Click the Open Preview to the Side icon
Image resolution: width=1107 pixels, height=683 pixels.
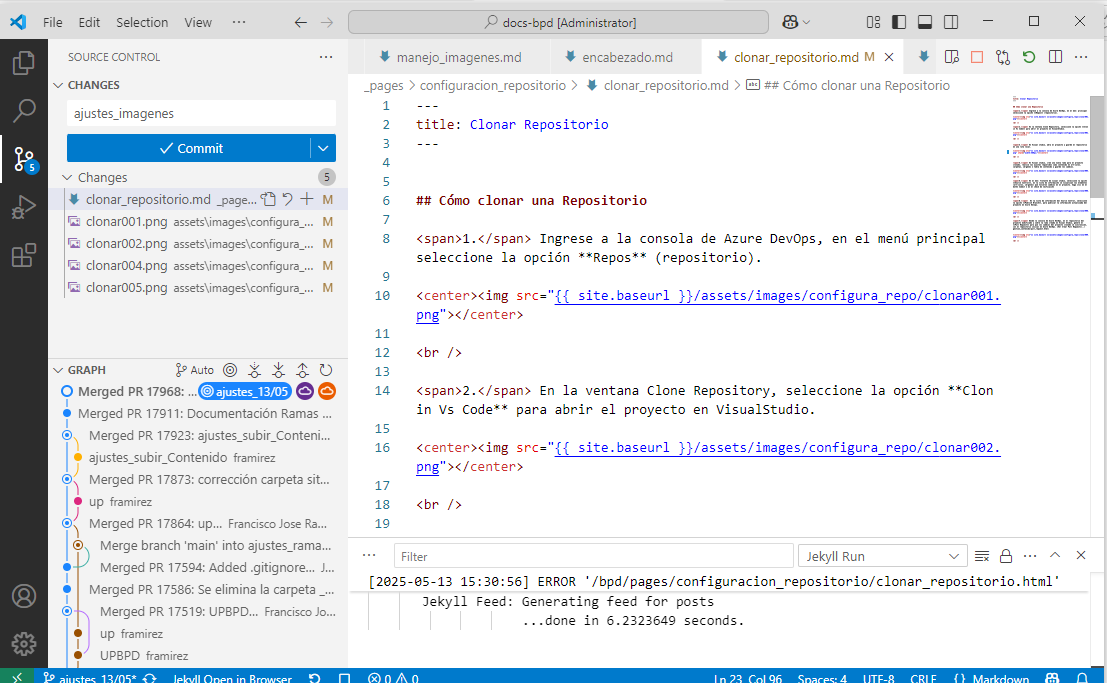pyautogui.click(x=952, y=57)
